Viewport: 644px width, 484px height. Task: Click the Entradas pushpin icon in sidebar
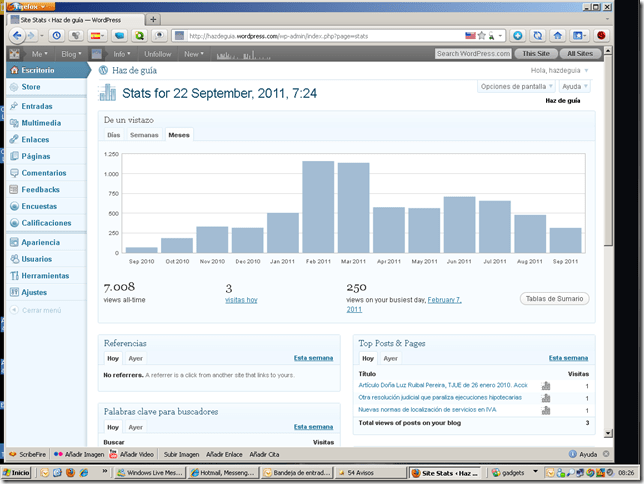(x=13, y=106)
